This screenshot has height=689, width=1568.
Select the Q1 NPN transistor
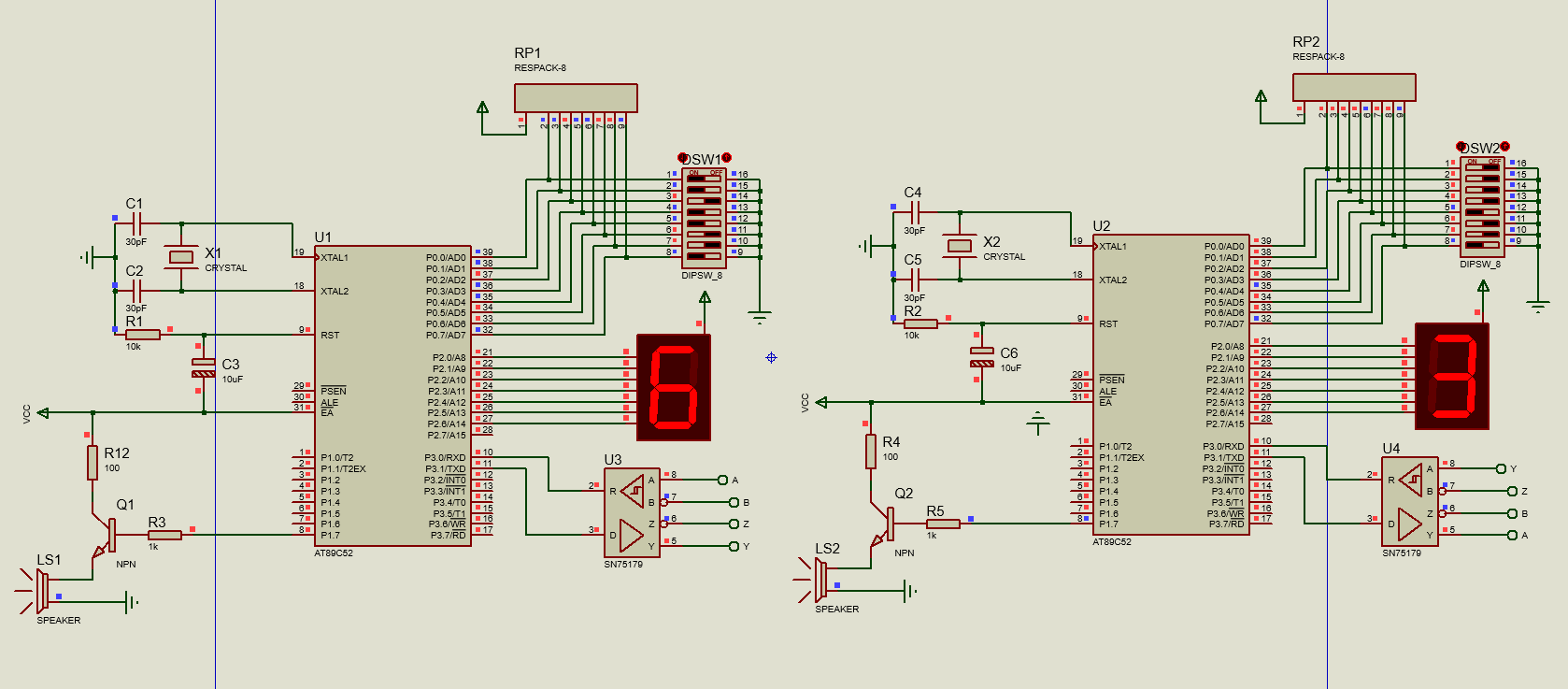(x=105, y=537)
